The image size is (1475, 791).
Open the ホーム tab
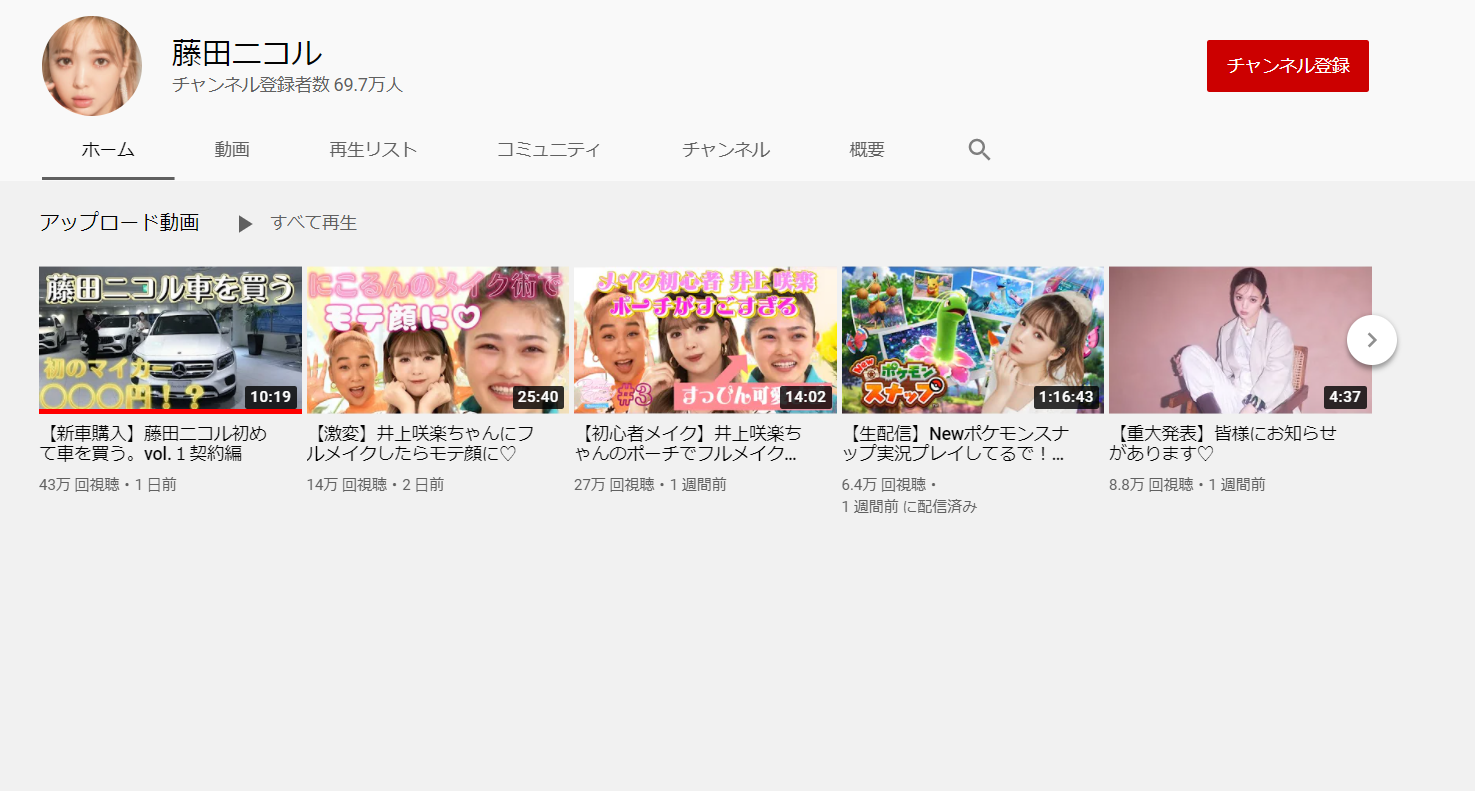108,150
